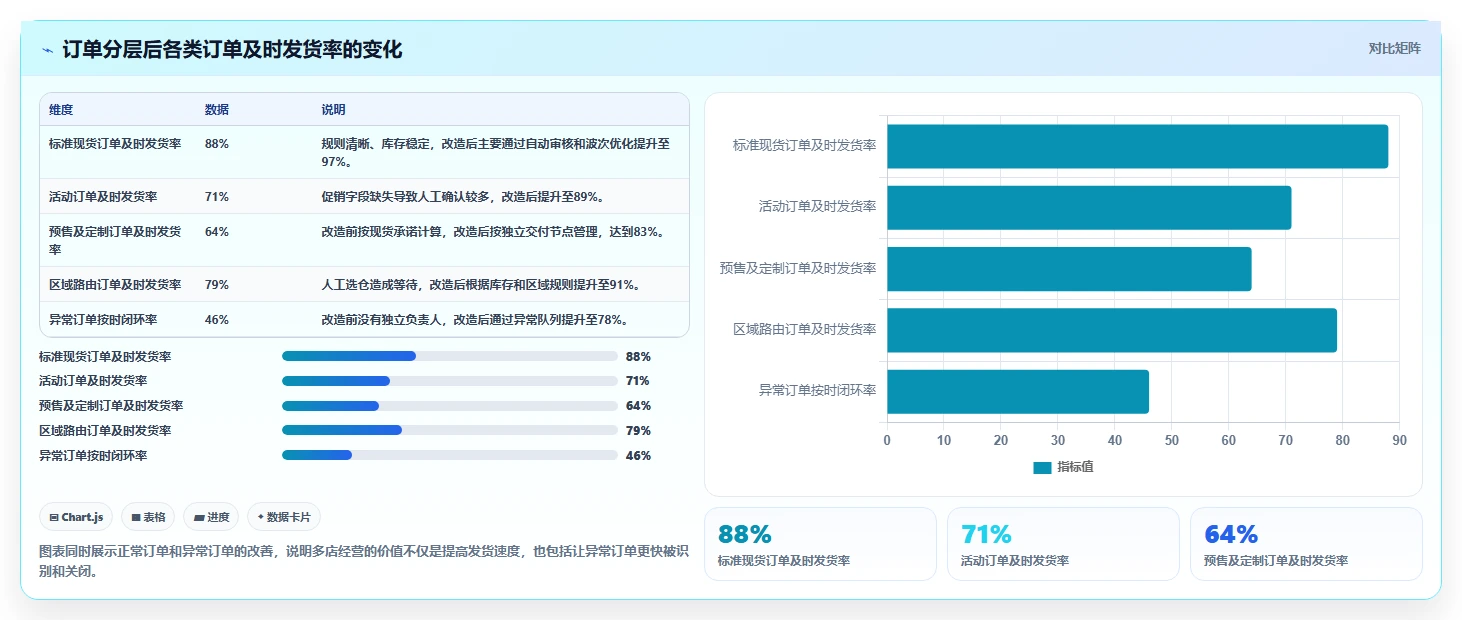1462x620 pixels.
Task: Click the chart bar for 区域路由订单及时发货率
Action: tap(1112, 330)
